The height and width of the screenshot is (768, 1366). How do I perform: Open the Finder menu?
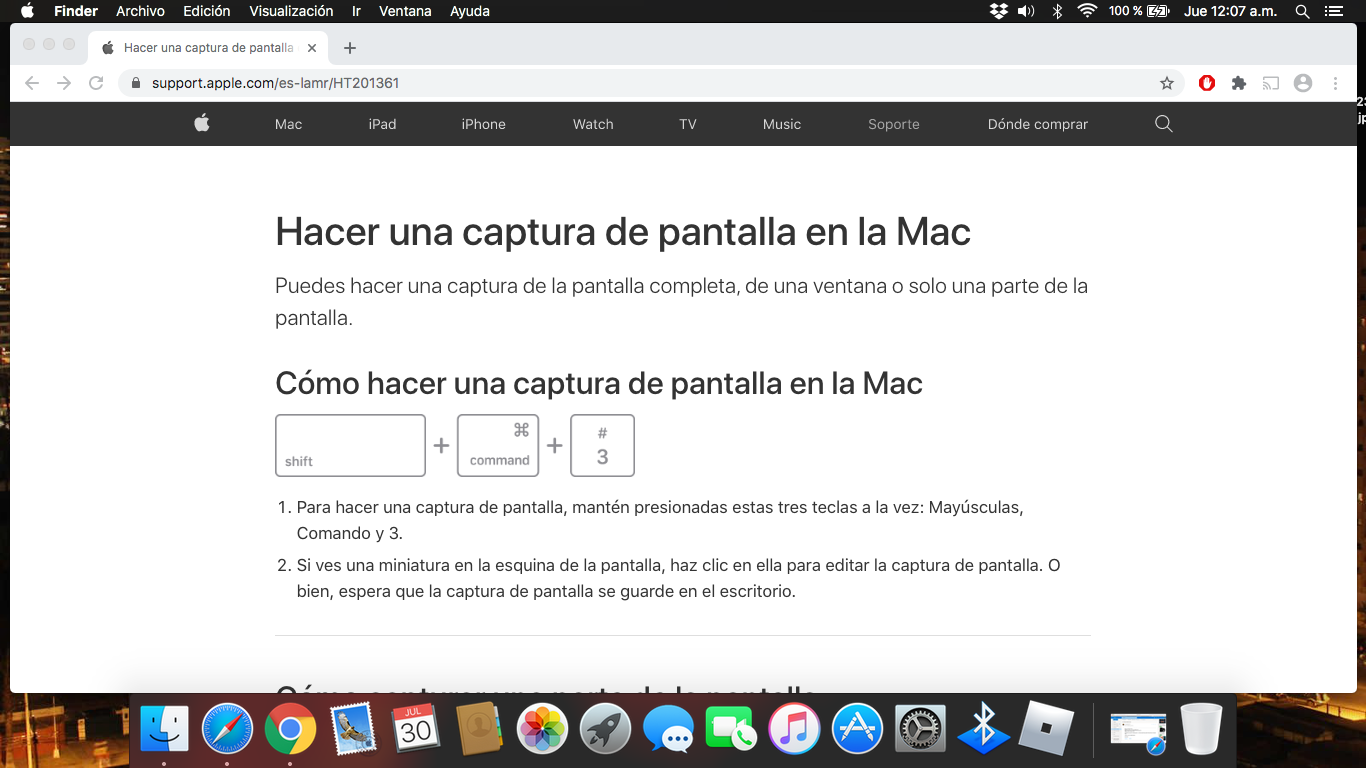[76, 11]
